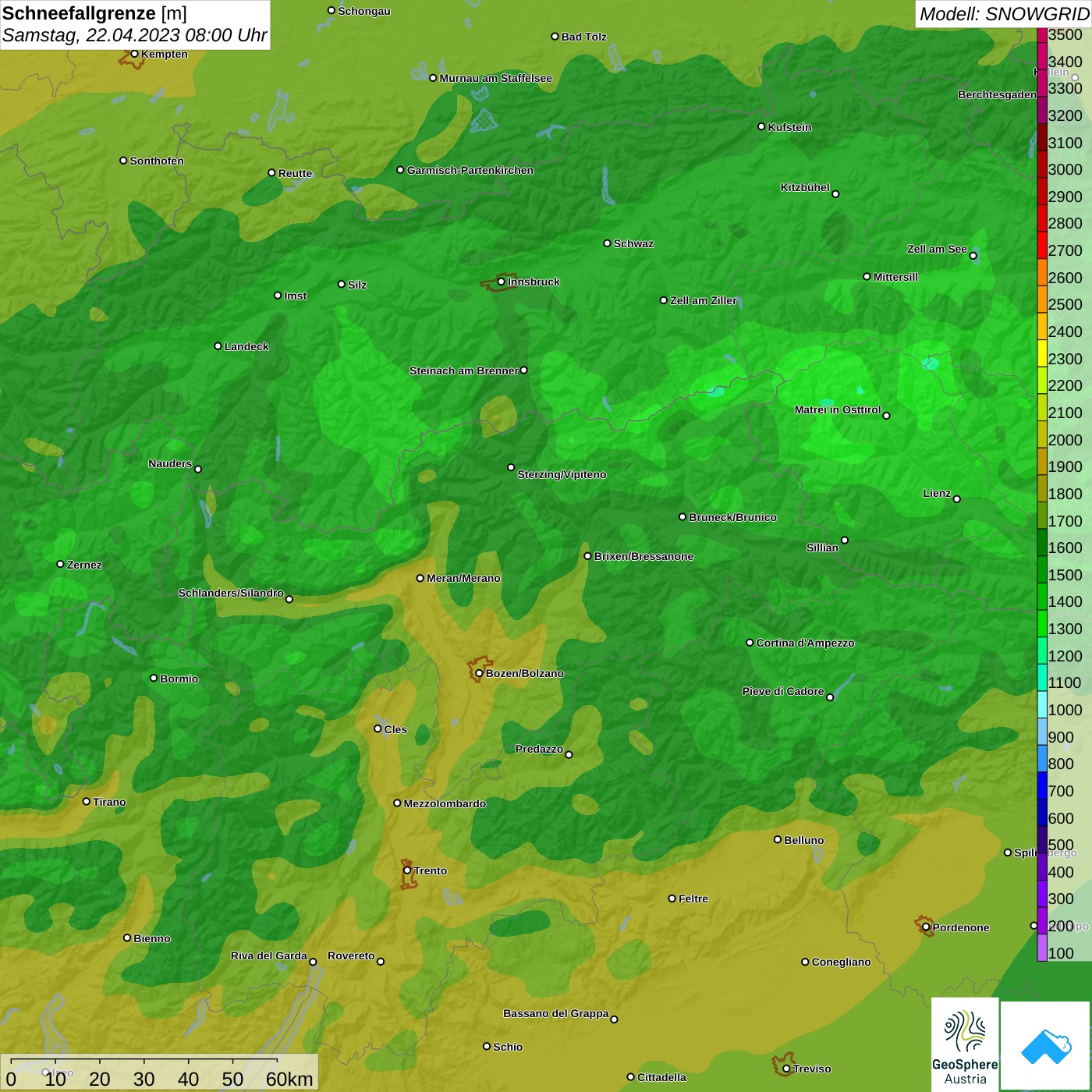
Task: Click the Predazzo label
Action: tap(539, 749)
